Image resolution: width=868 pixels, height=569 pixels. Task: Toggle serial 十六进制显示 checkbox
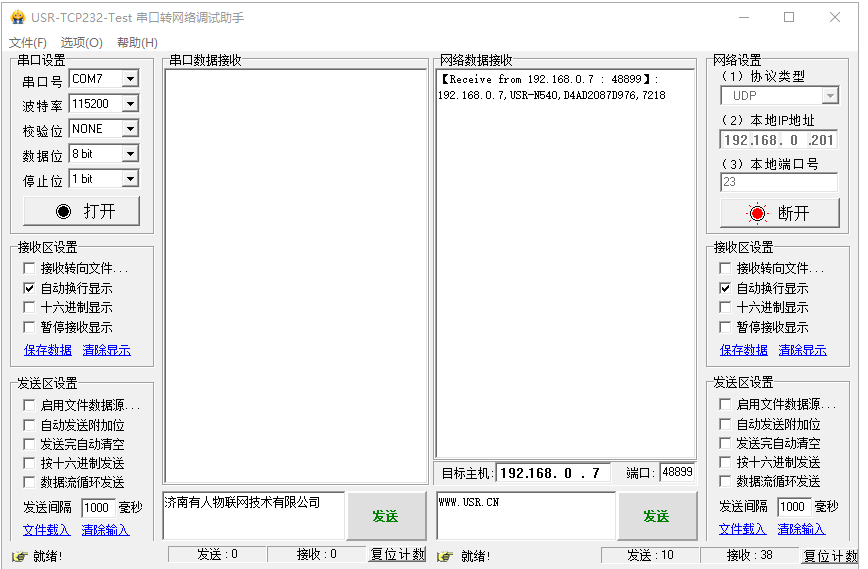(29, 307)
